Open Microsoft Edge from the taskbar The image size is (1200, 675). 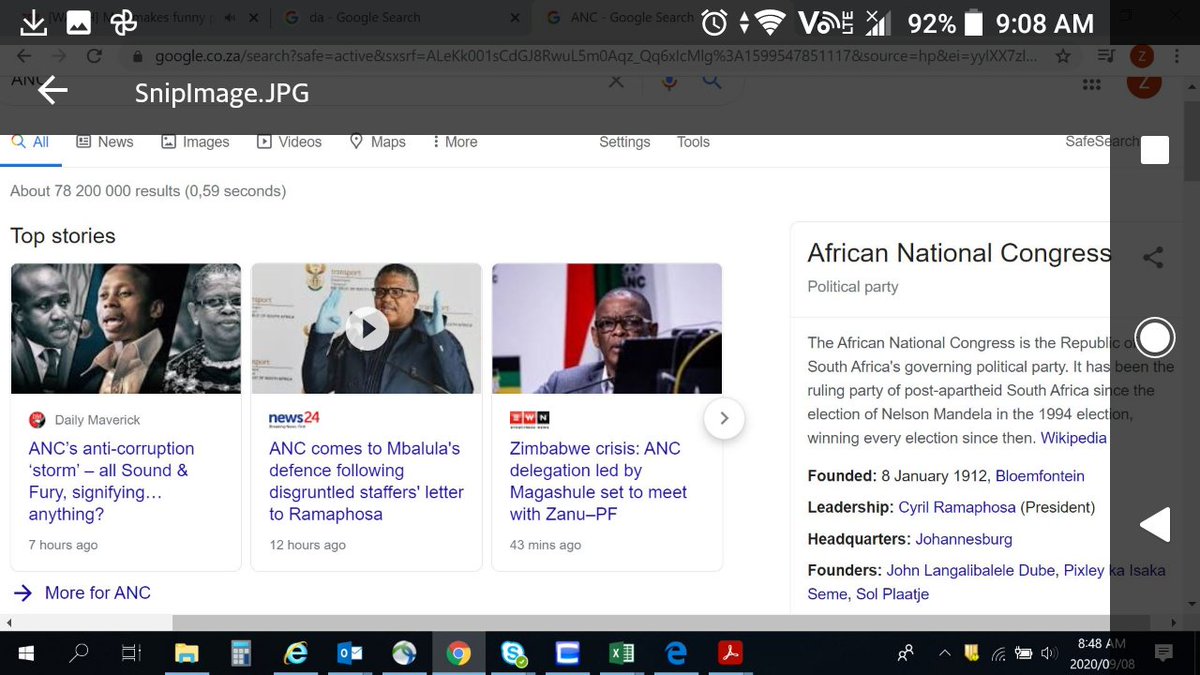676,654
